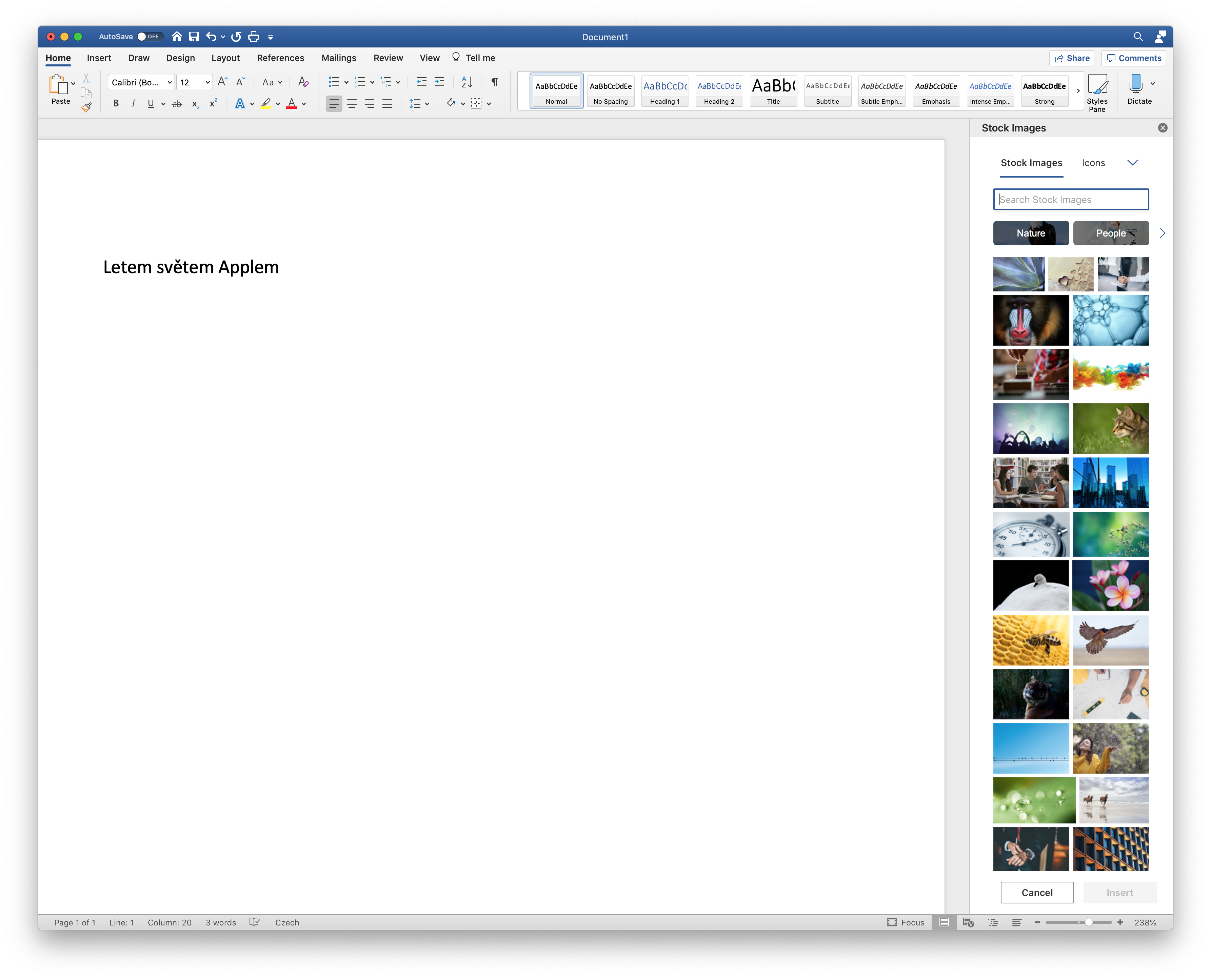
Task: Click into the Search Stock Images field
Action: point(1070,199)
